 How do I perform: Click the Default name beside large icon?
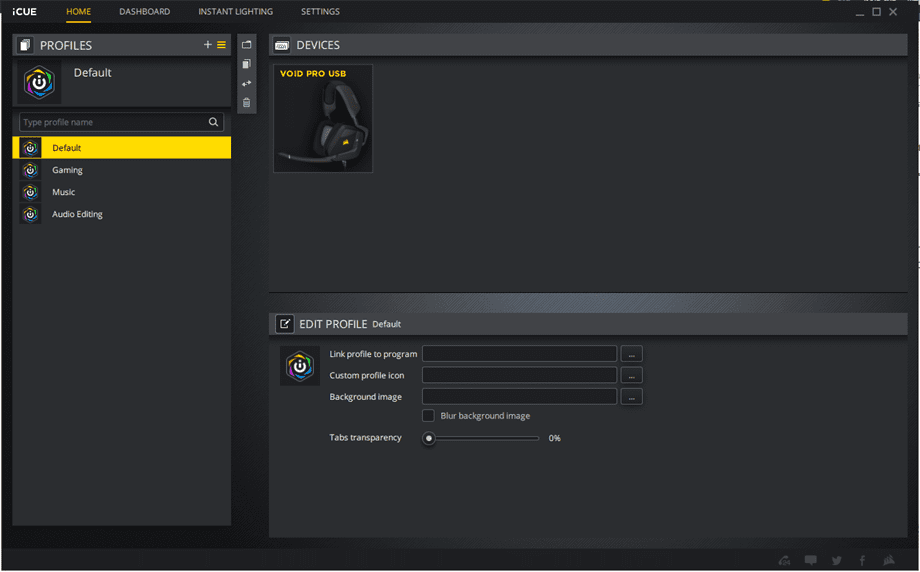pos(92,73)
